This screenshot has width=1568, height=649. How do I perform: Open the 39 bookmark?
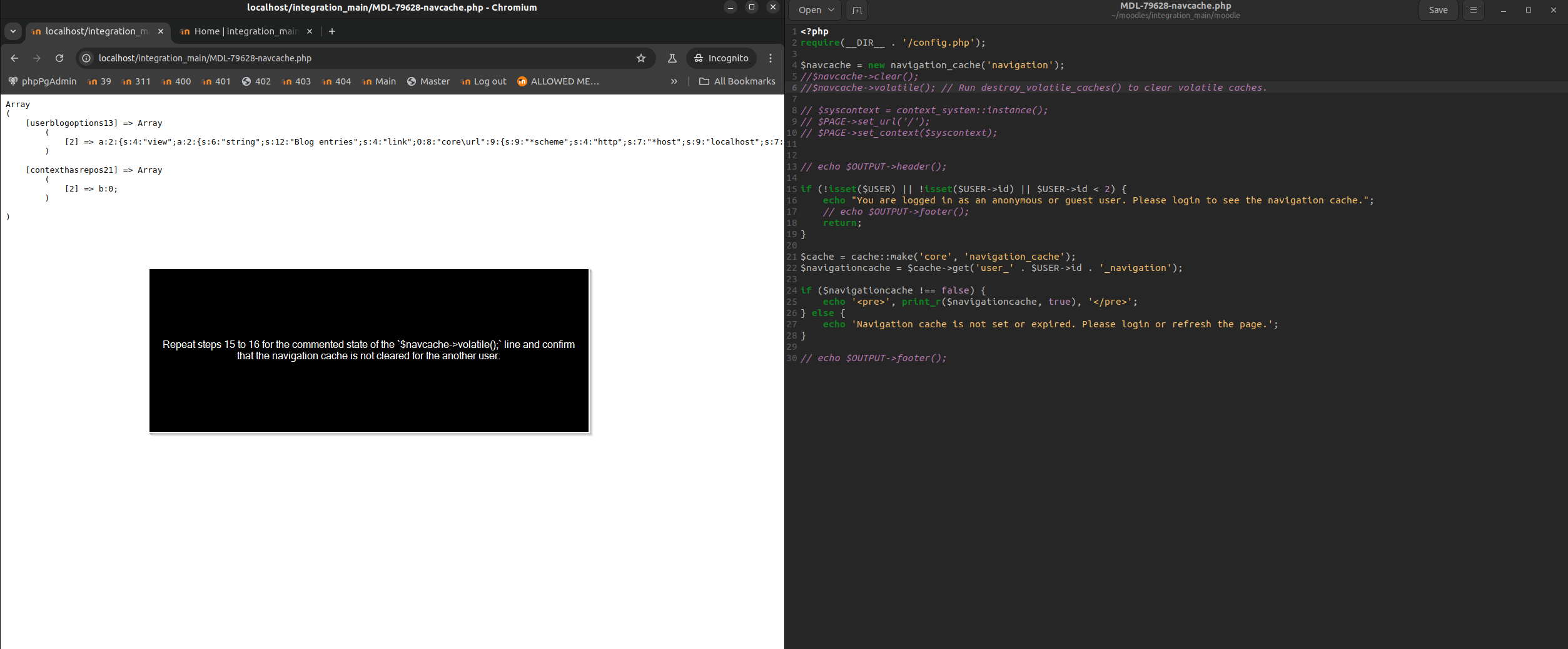click(99, 81)
